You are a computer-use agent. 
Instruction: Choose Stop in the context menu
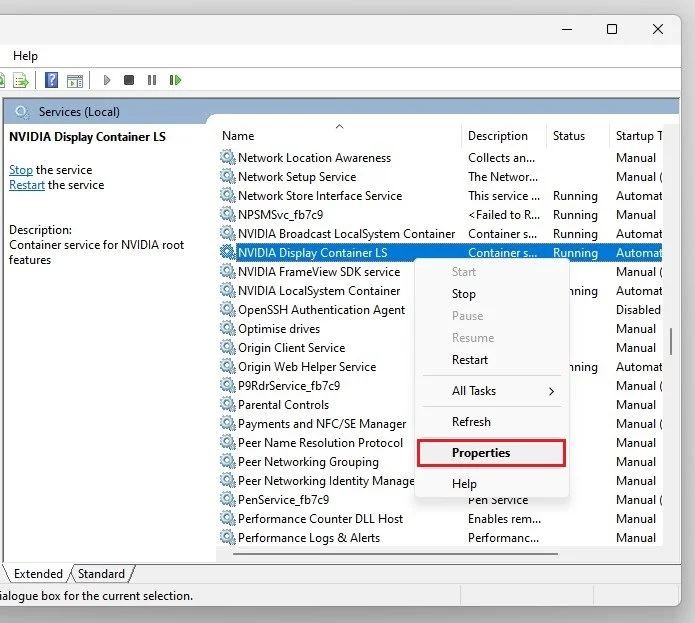click(x=464, y=294)
